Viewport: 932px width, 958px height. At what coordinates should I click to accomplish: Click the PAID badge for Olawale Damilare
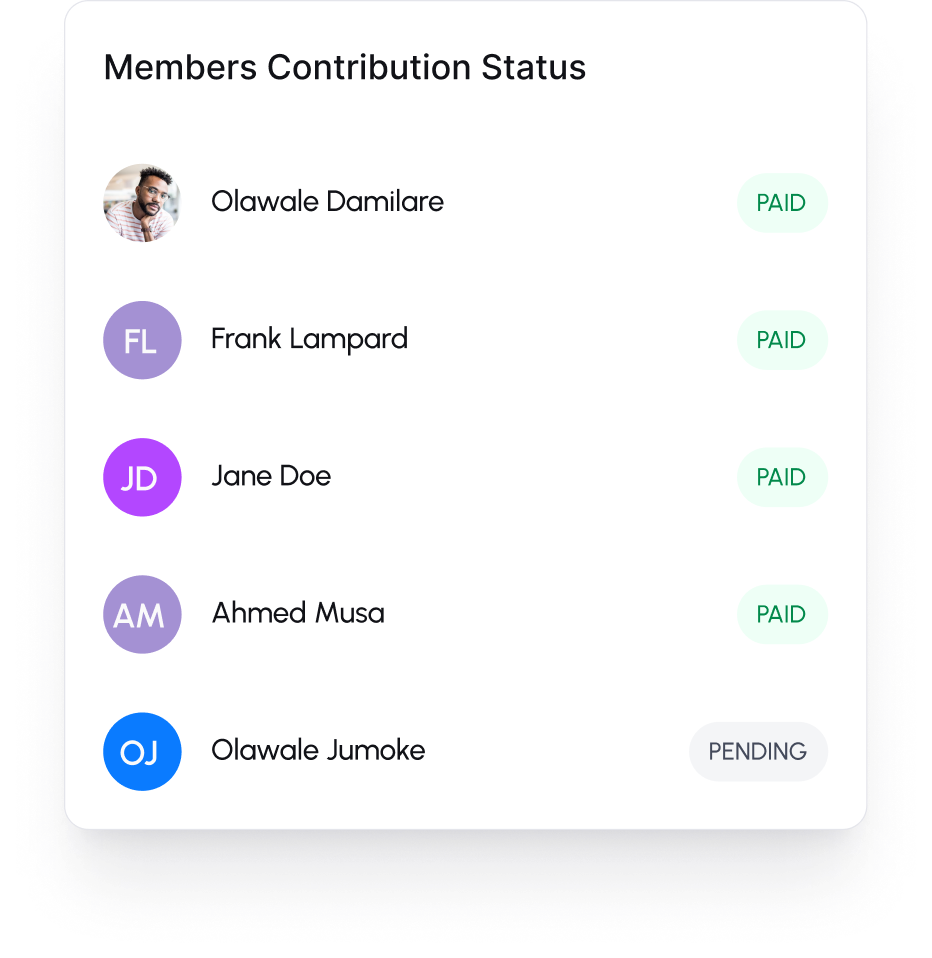pos(781,203)
